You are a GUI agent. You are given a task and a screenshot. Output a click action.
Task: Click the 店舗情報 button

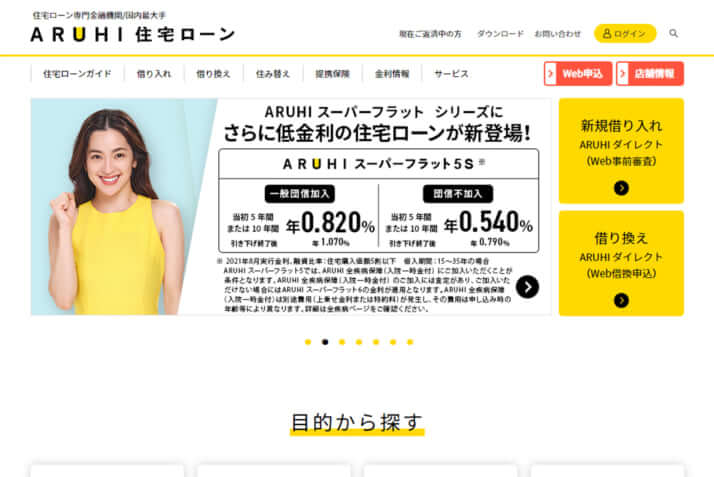[x=650, y=74]
